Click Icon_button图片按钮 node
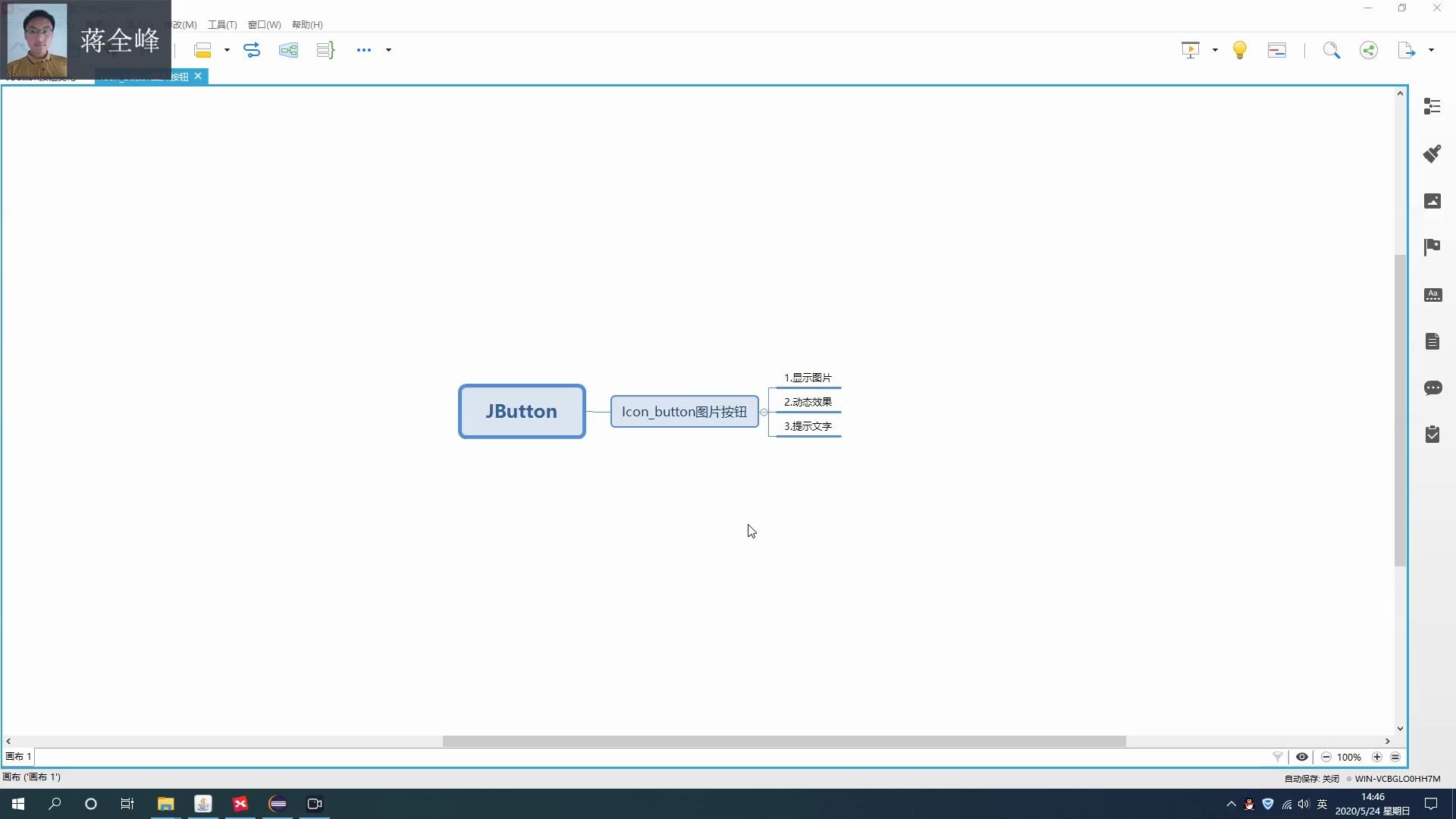This screenshot has width=1456, height=819. click(684, 411)
